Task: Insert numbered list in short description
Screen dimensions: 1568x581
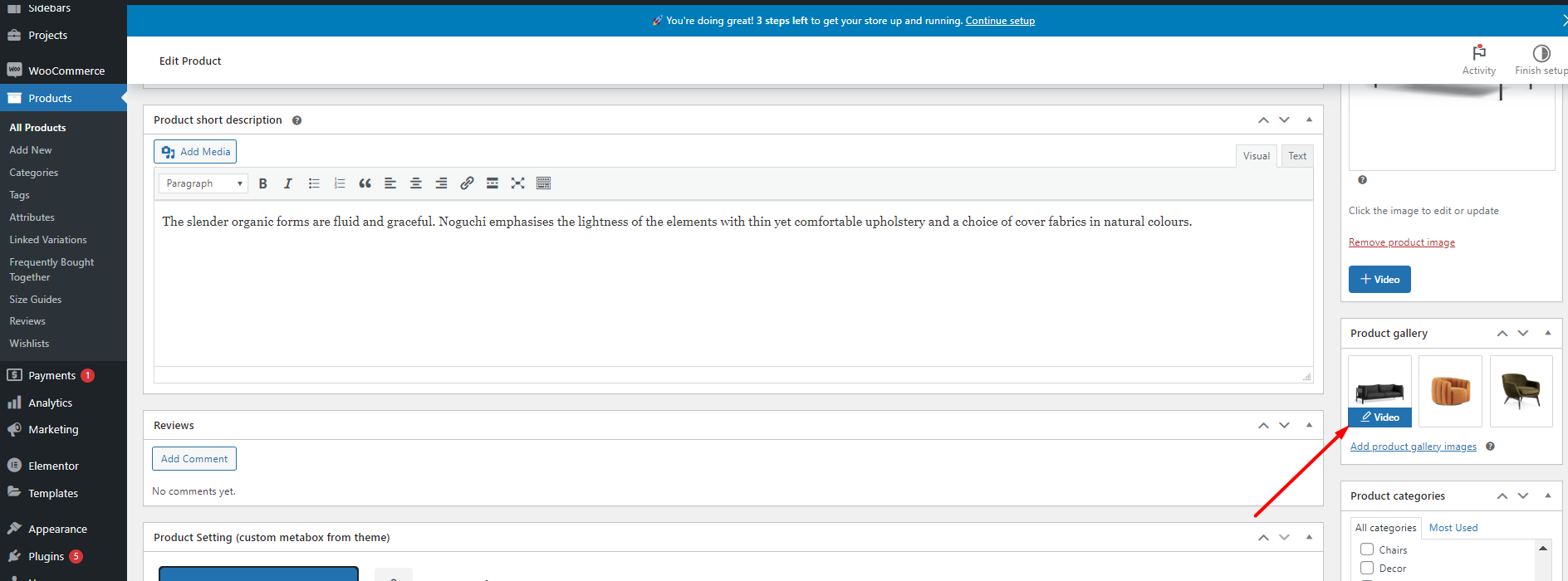Action: (x=340, y=183)
